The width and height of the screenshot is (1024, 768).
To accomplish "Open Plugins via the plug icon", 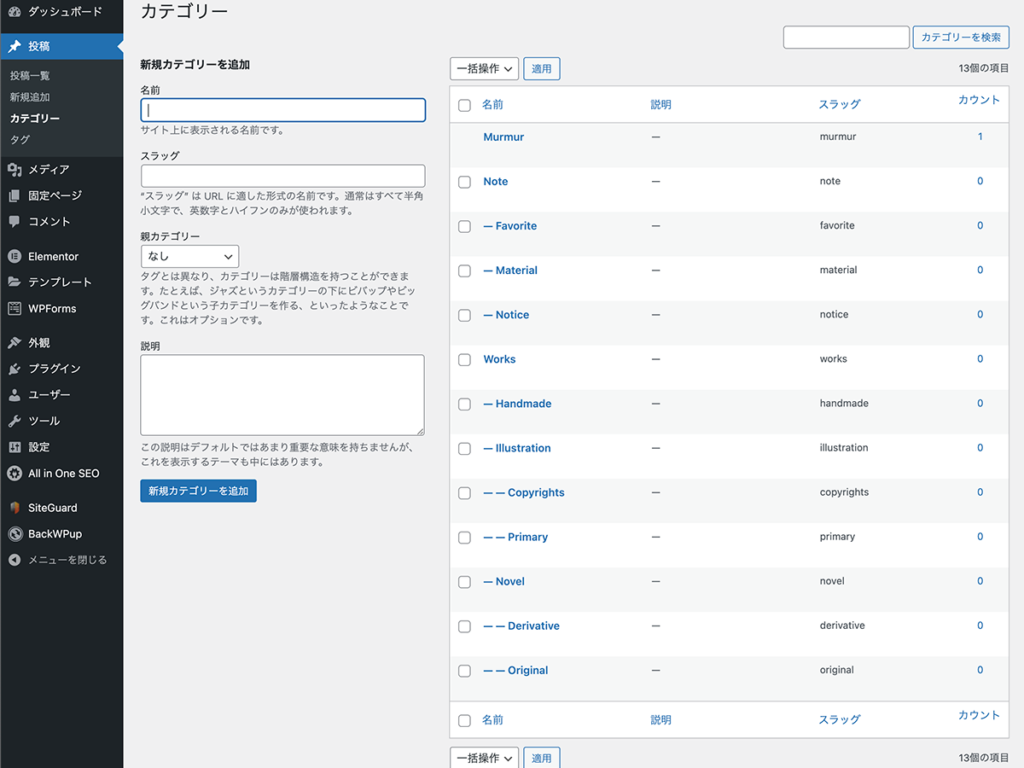I will [14, 369].
